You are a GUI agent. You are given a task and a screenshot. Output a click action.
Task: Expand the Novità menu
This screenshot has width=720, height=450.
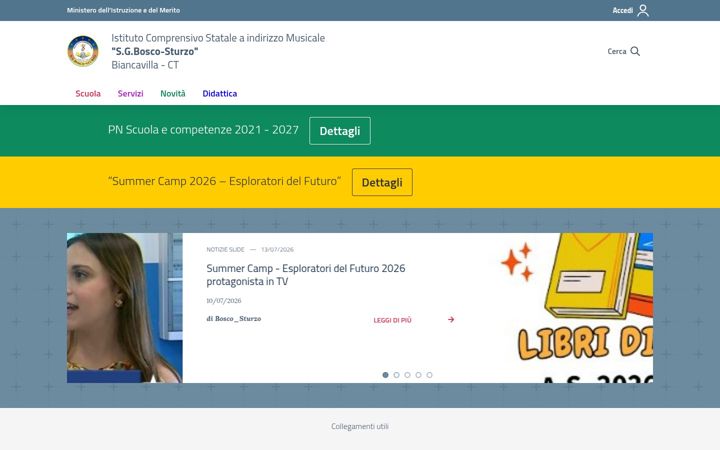pos(173,94)
